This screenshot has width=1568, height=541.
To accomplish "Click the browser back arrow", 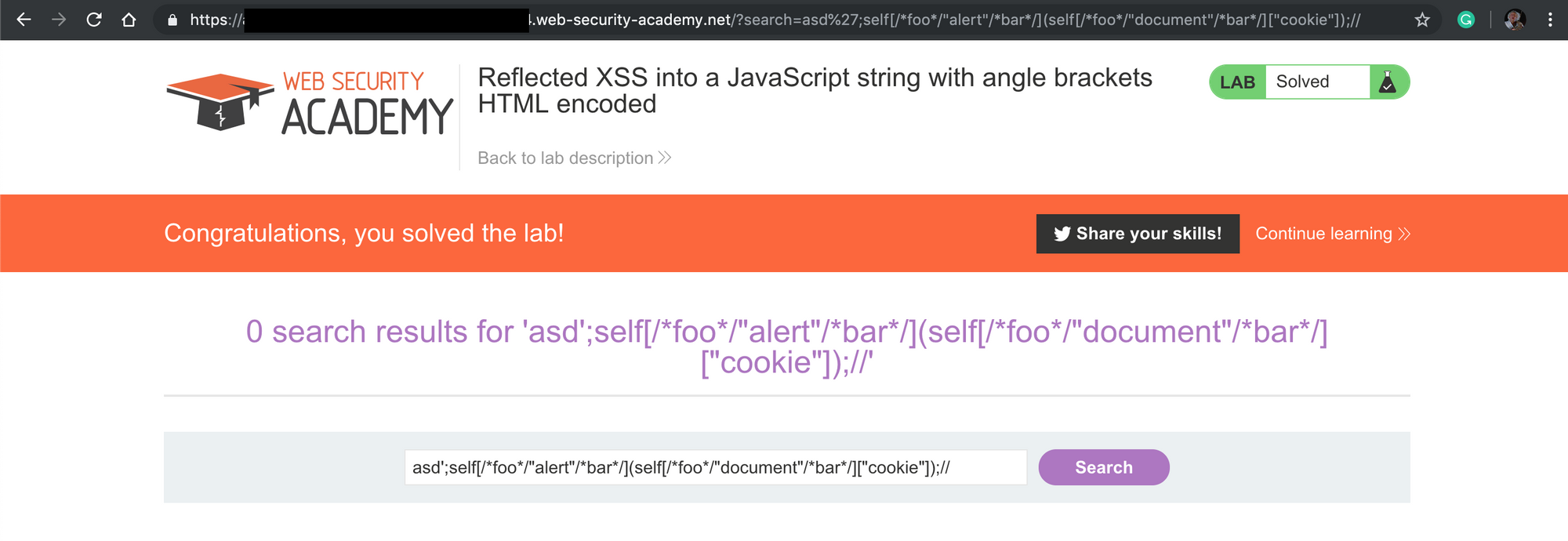I will (24, 20).
